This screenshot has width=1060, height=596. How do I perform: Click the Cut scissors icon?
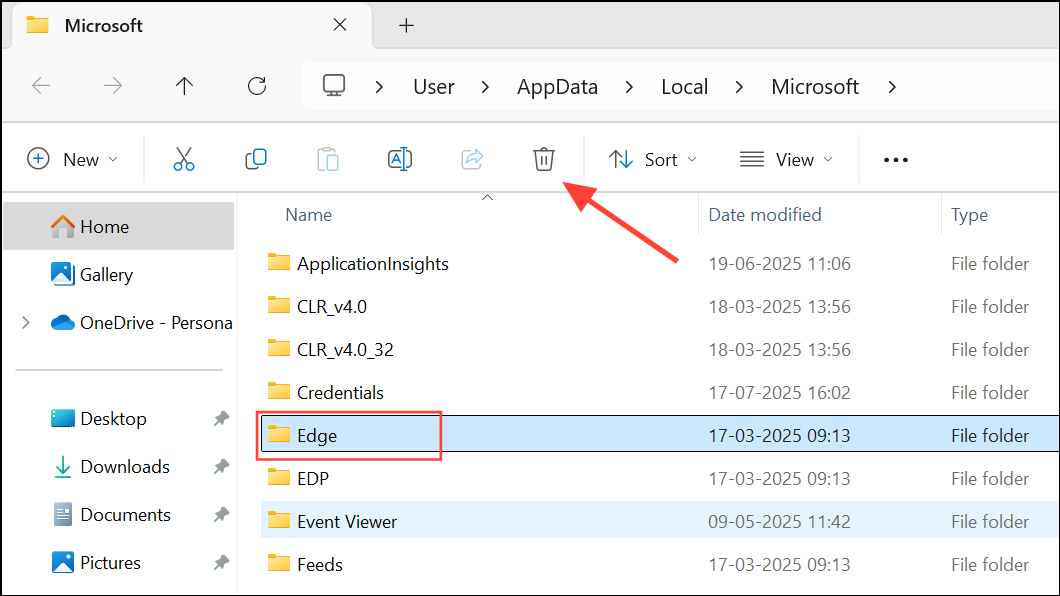click(184, 159)
